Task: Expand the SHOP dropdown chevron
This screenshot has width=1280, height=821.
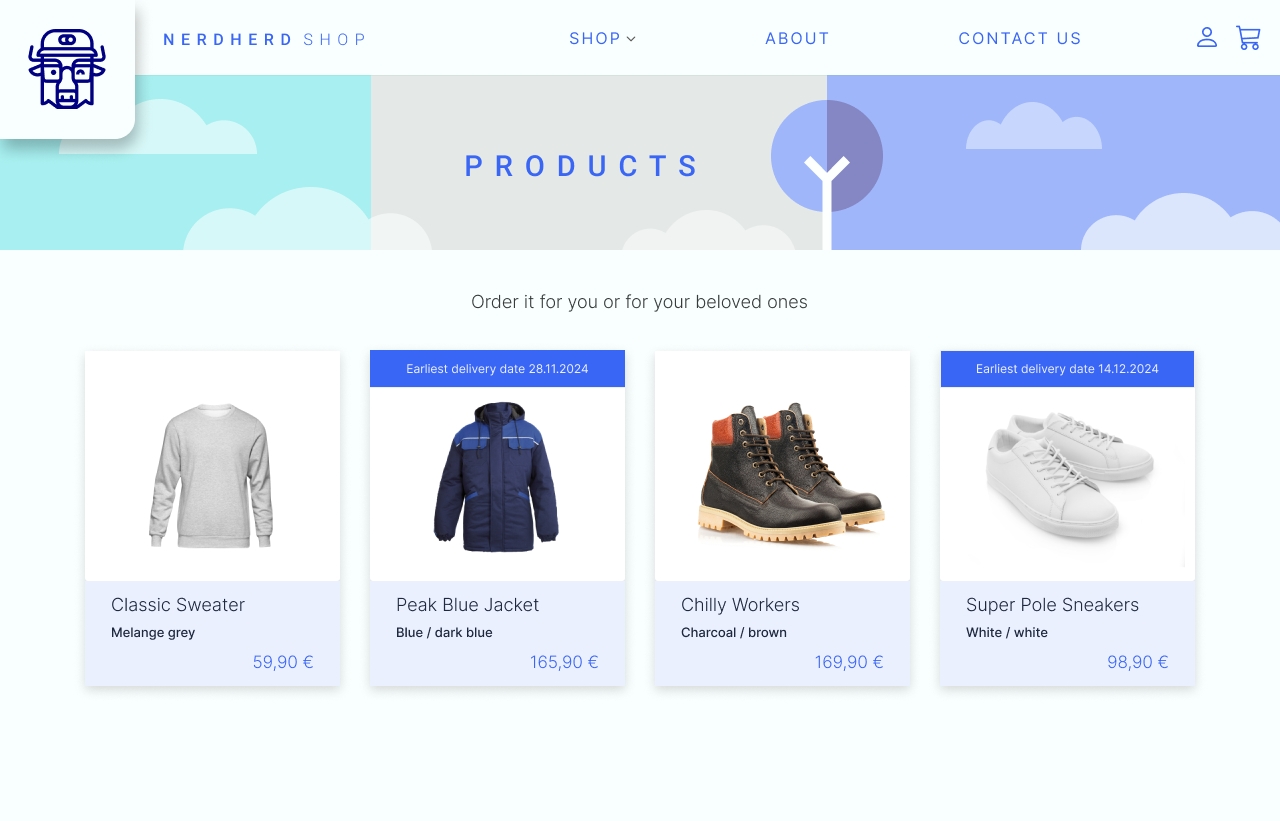Action: tap(631, 39)
